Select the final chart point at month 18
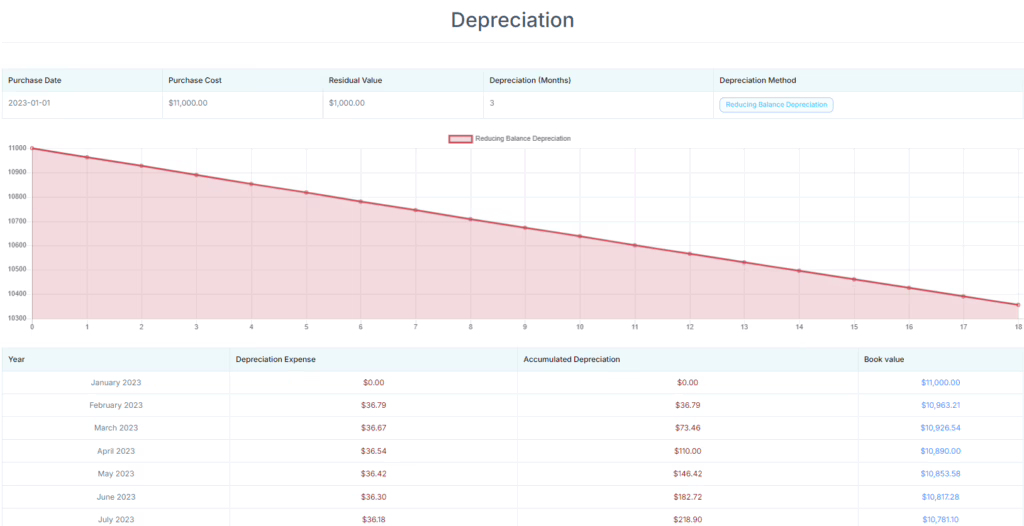Screen dimensions: 1024x526 1018,305
